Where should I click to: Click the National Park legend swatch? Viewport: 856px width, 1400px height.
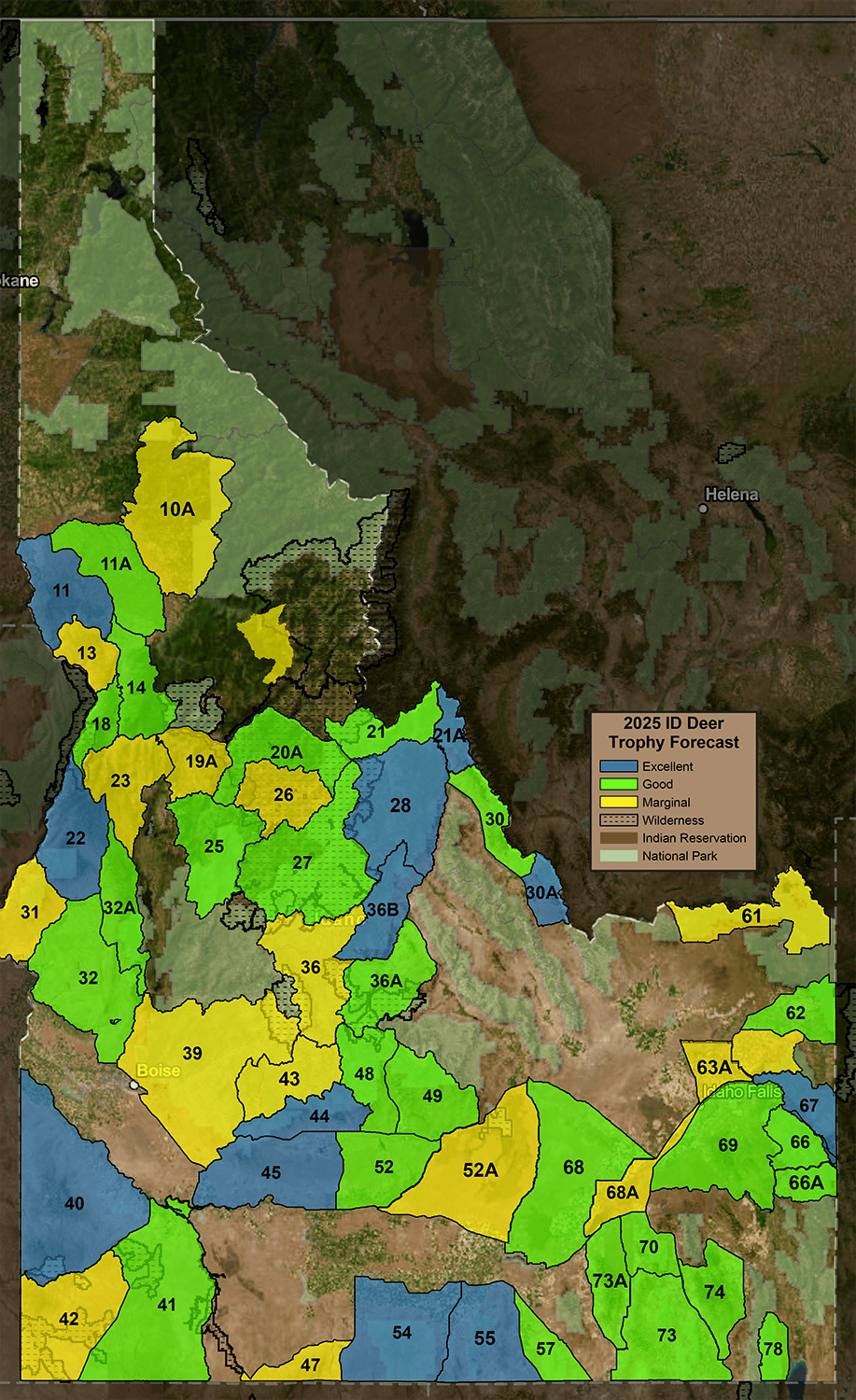click(x=618, y=856)
